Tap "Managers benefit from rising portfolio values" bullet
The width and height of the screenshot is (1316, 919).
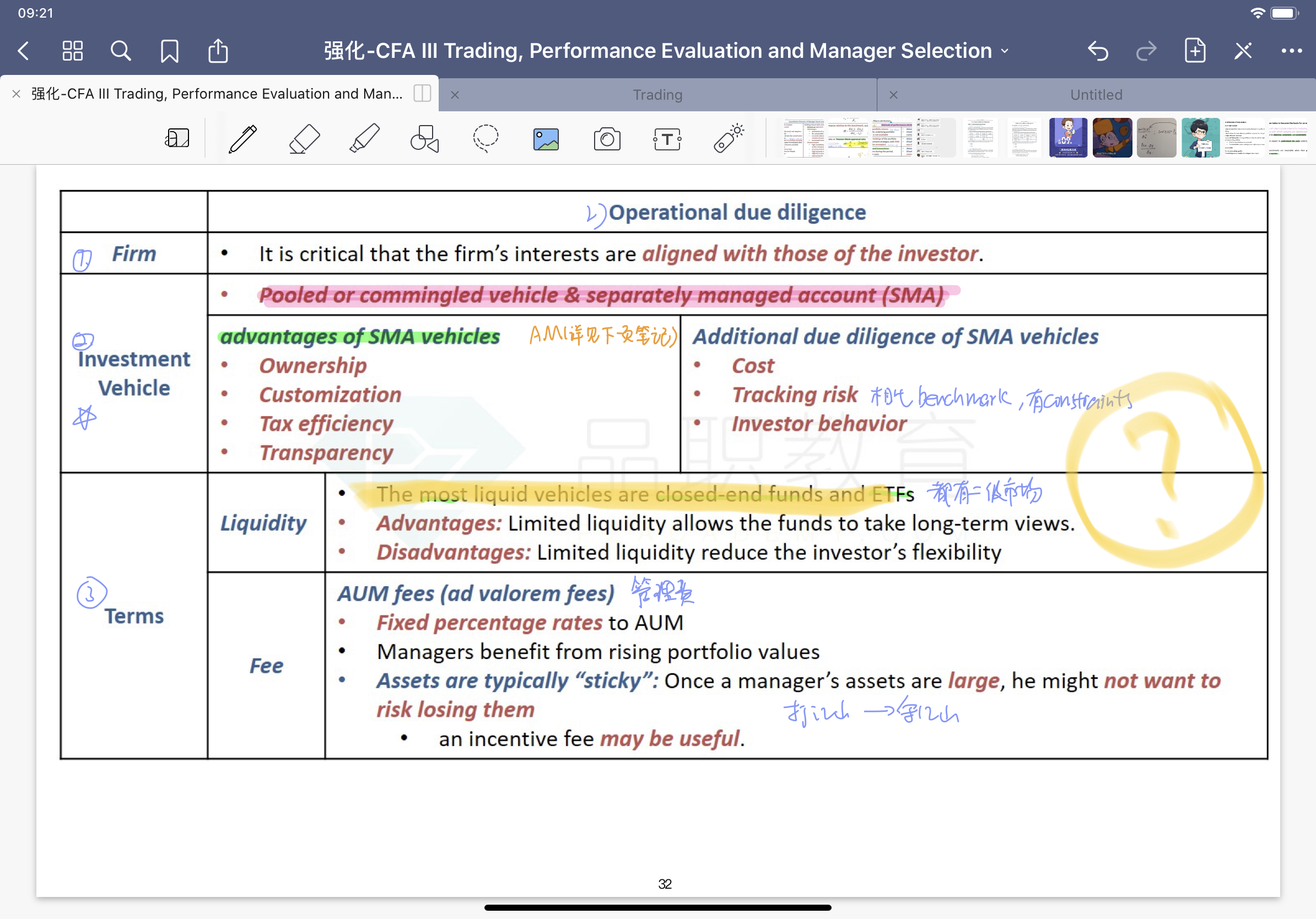(598, 652)
